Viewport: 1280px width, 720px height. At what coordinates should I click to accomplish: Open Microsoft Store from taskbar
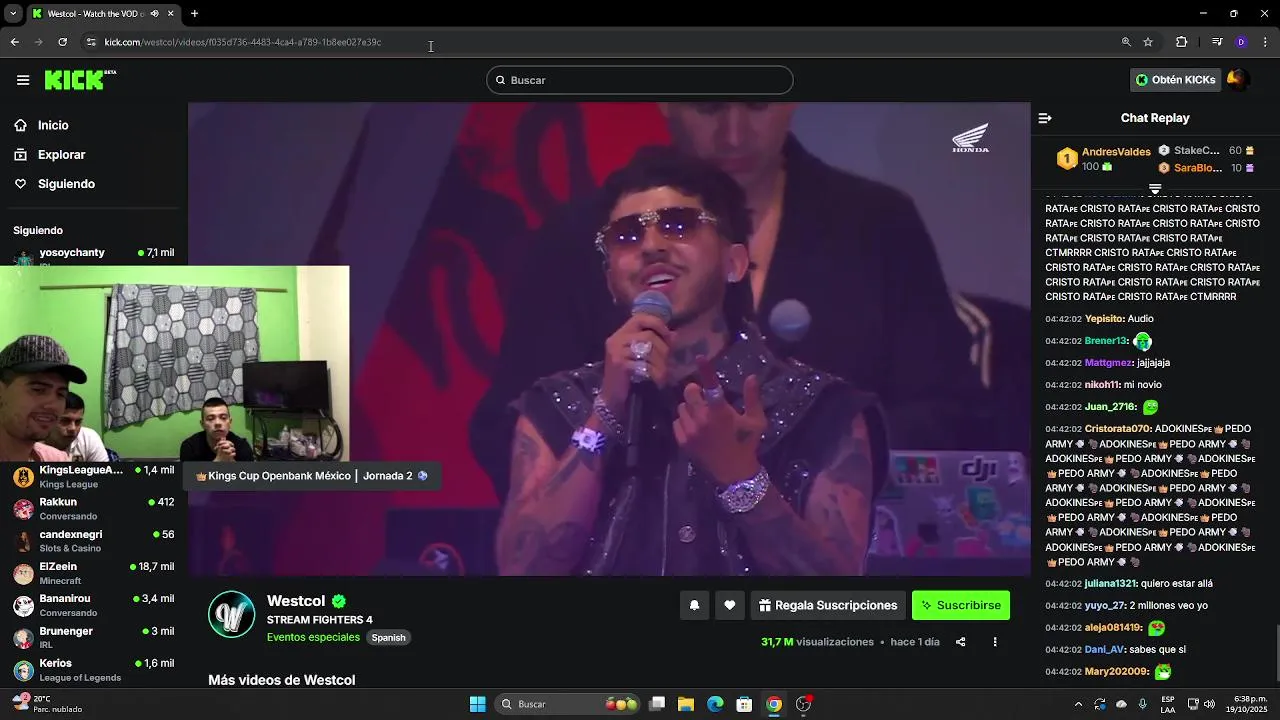click(744, 704)
